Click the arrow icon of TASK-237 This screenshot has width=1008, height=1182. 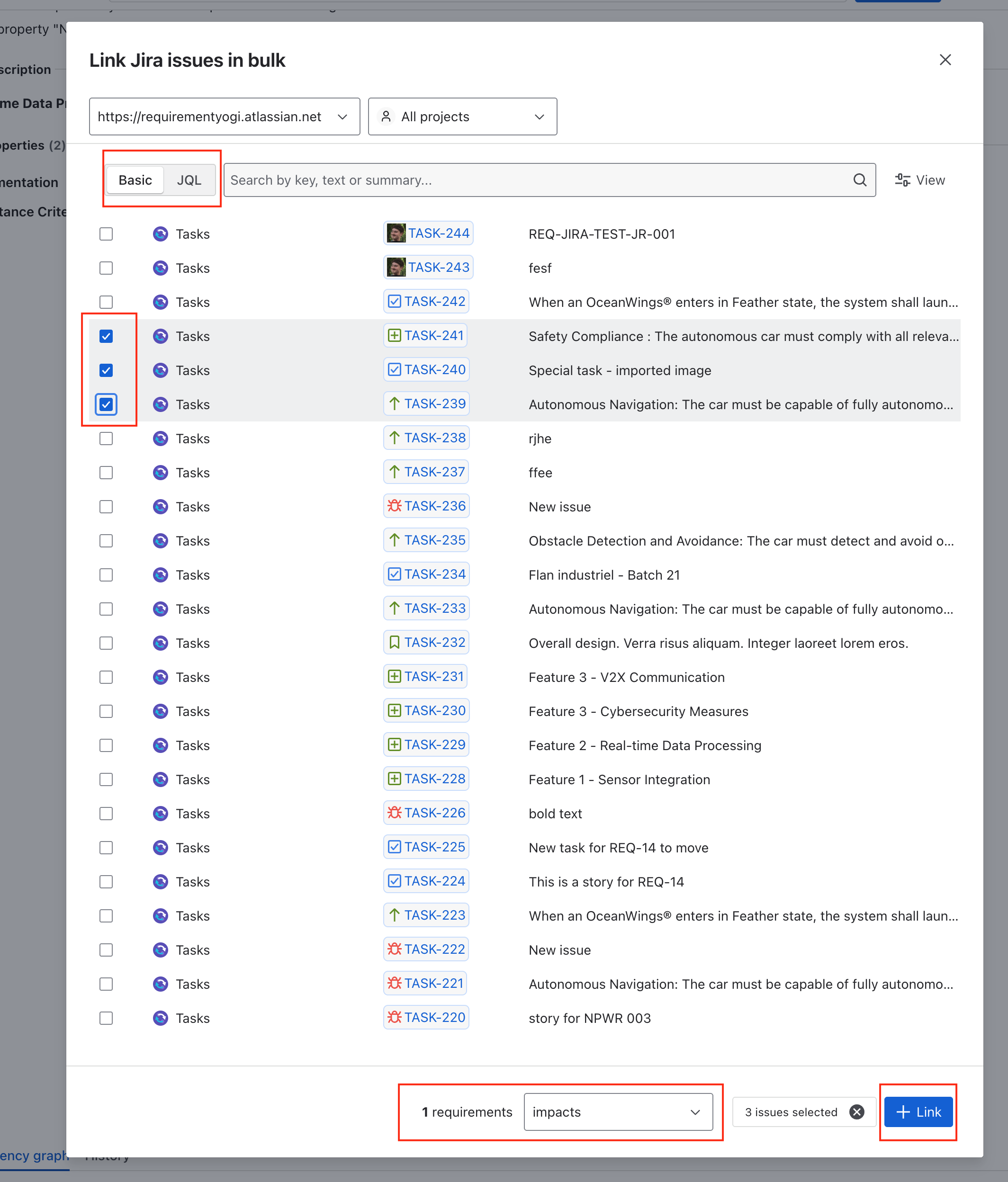[394, 472]
